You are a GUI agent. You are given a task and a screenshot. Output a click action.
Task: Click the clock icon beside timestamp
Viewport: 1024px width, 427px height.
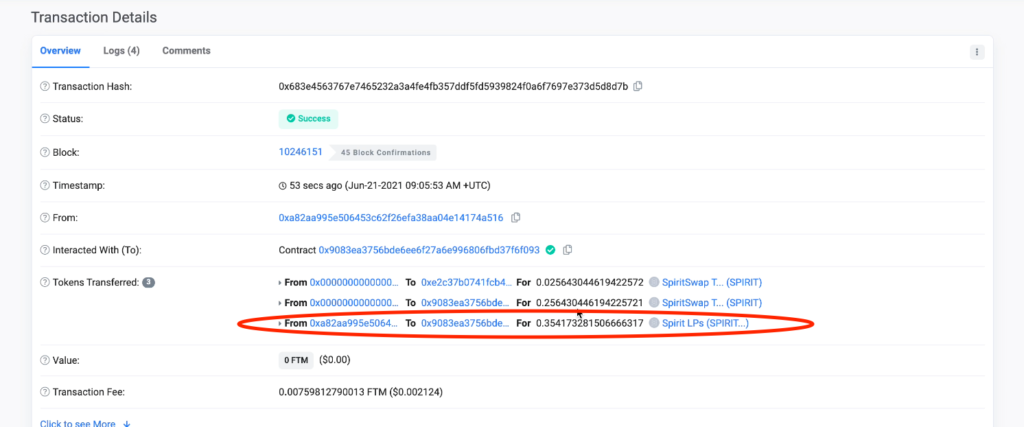[282, 185]
